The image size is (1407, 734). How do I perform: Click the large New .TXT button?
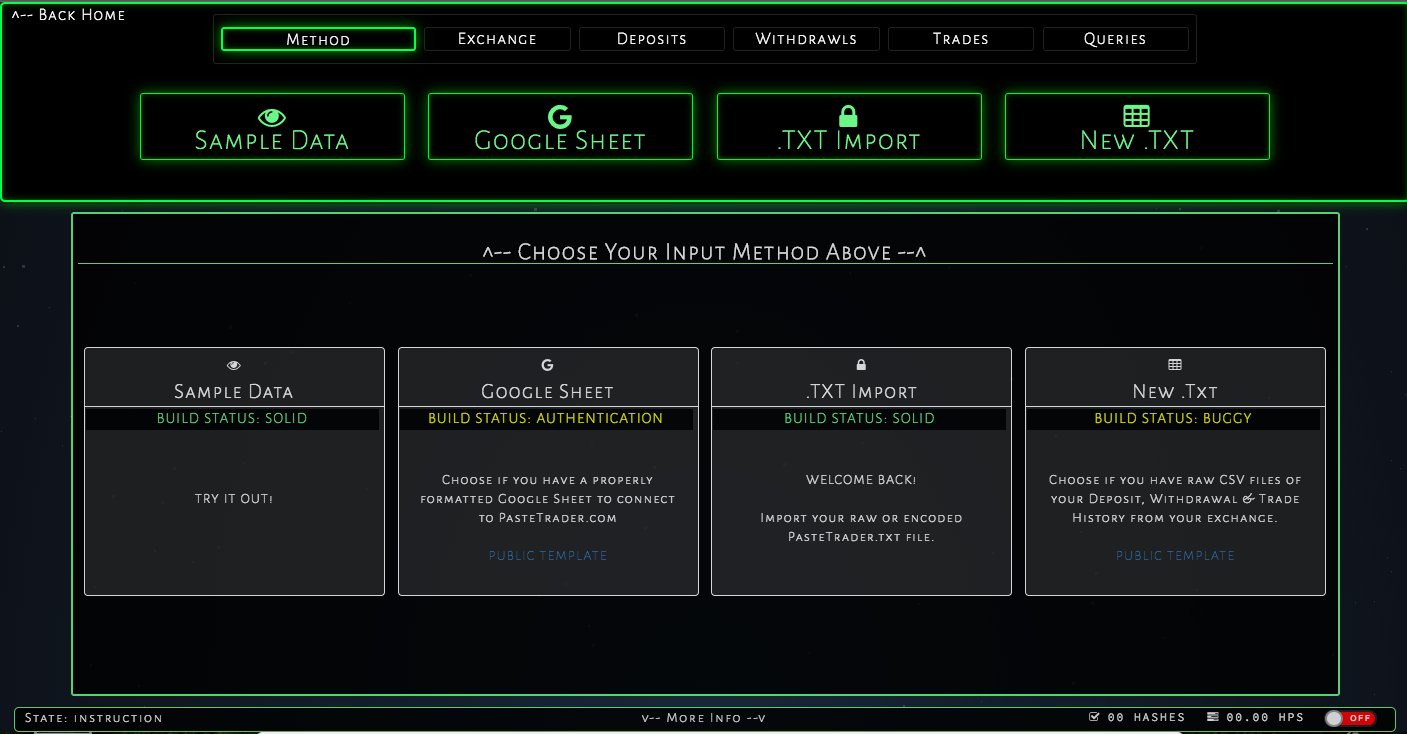[1137, 127]
